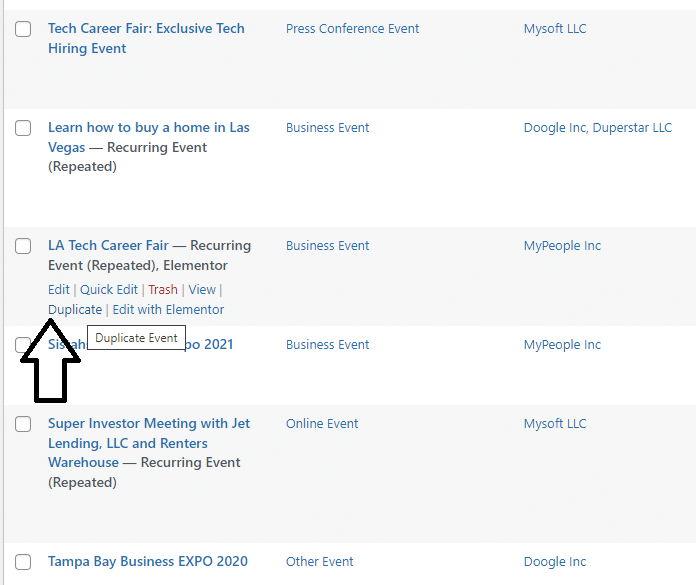The height and width of the screenshot is (585, 696).
Task: Select the checkbox next to the EXPO 2021 event
Action: pos(23,346)
